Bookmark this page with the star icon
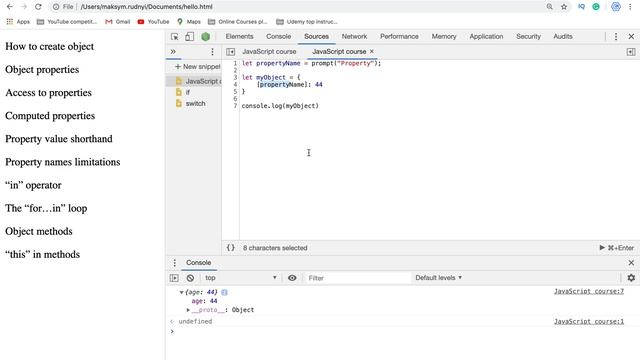 [564, 7]
